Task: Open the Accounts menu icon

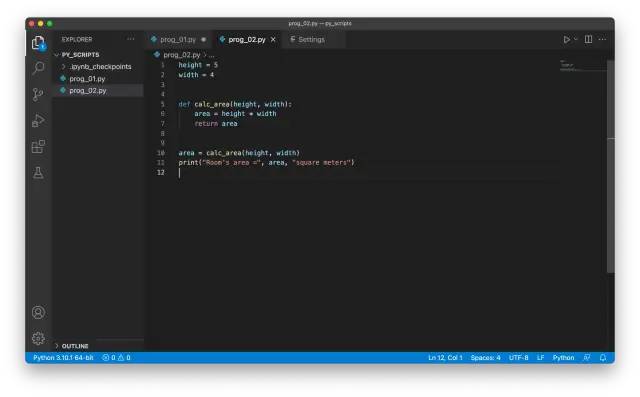Action: [x=38, y=312]
